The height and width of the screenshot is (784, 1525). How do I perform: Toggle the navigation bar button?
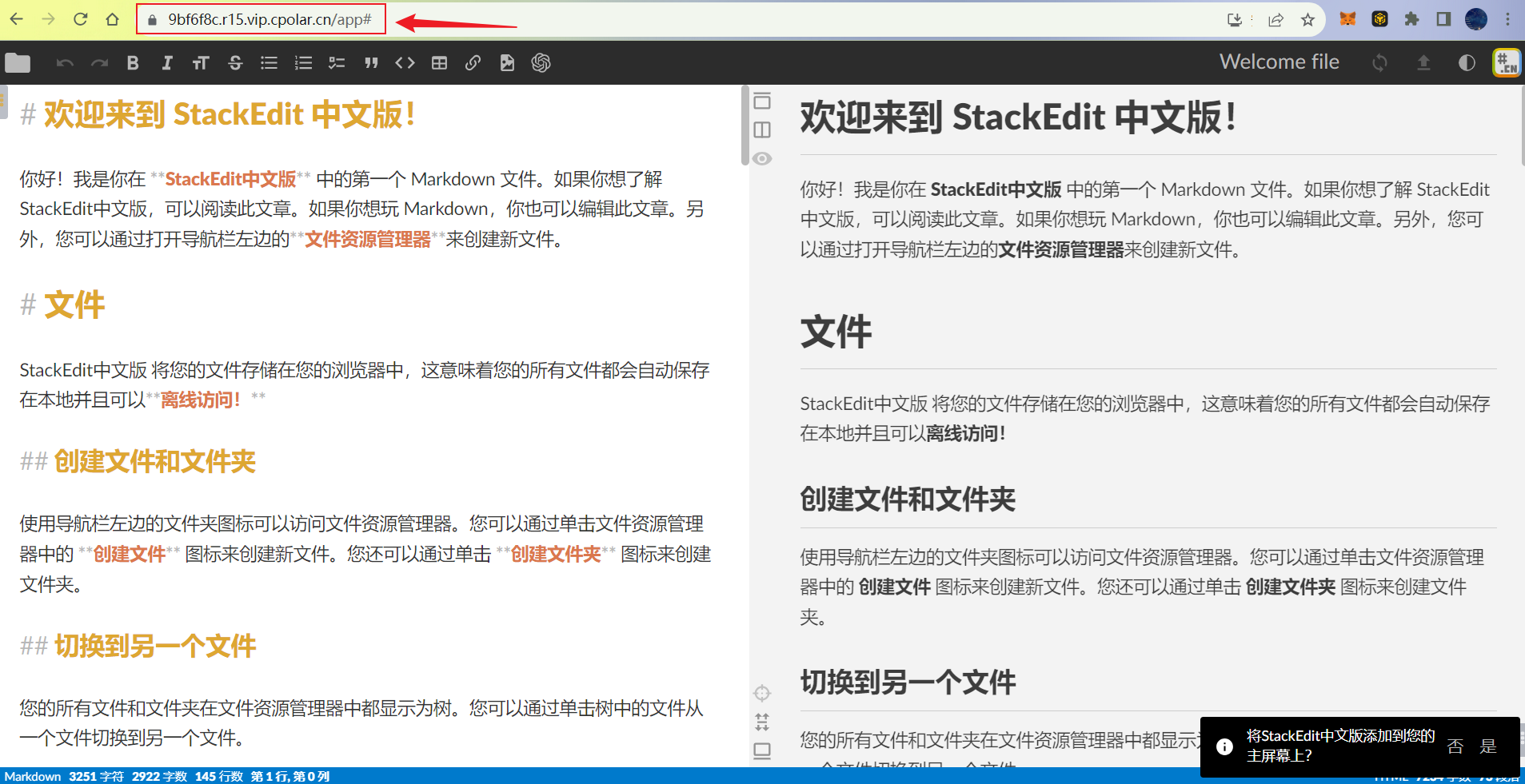point(762,101)
